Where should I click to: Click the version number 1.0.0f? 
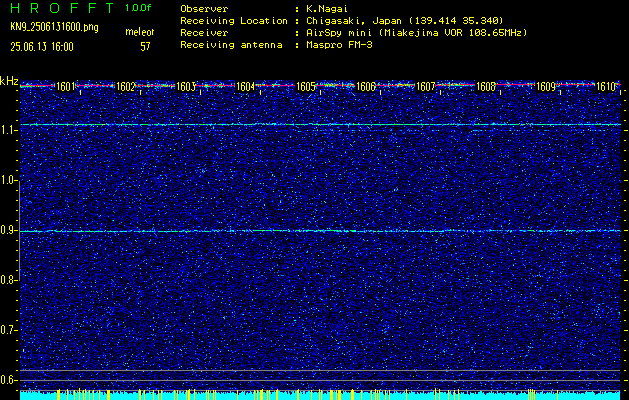click(x=138, y=8)
